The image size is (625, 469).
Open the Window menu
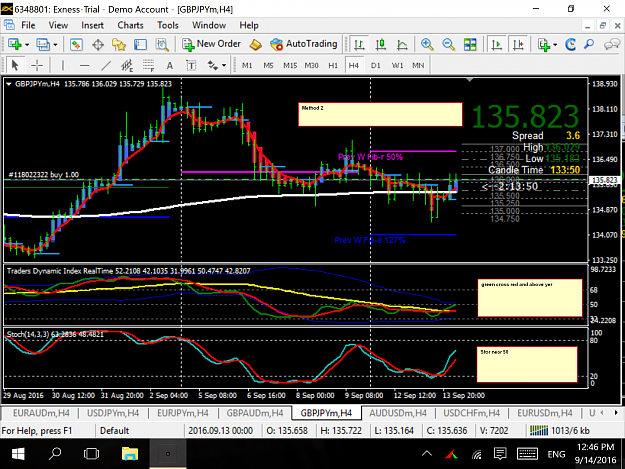(x=209, y=26)
